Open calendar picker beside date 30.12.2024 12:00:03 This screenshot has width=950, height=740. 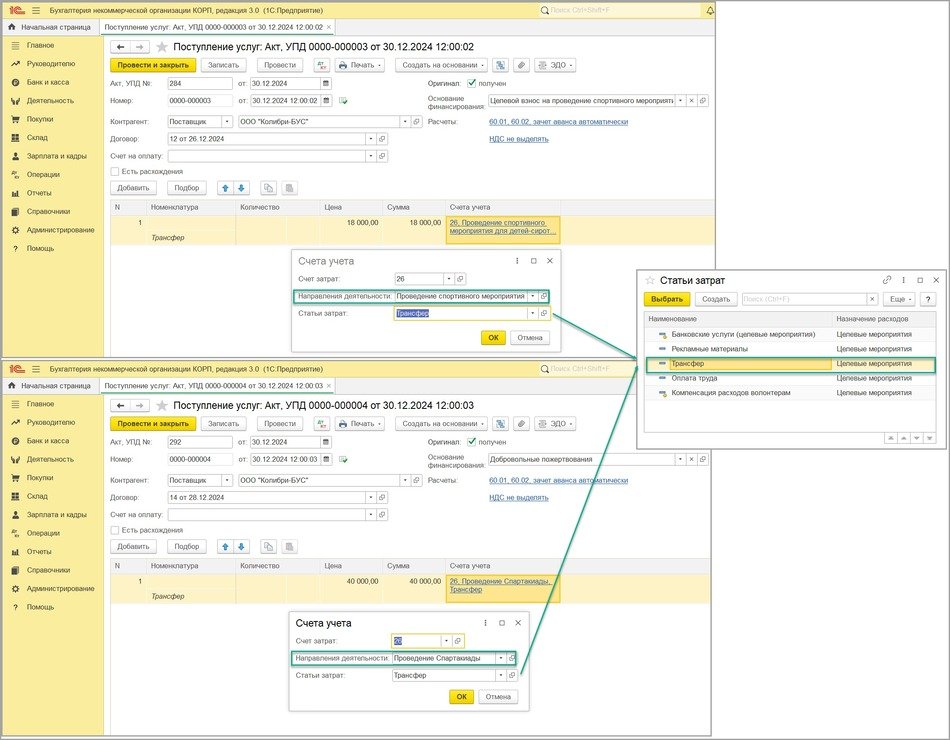point(328,460)
